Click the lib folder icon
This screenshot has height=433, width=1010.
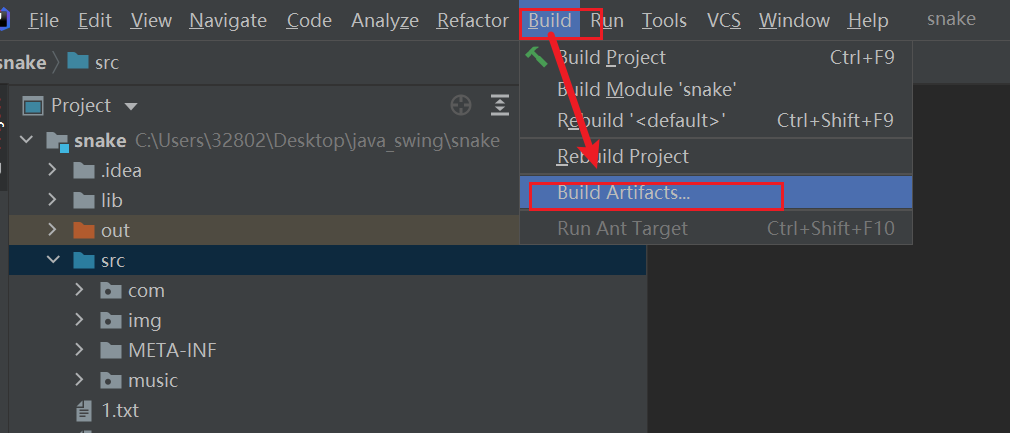84,200
